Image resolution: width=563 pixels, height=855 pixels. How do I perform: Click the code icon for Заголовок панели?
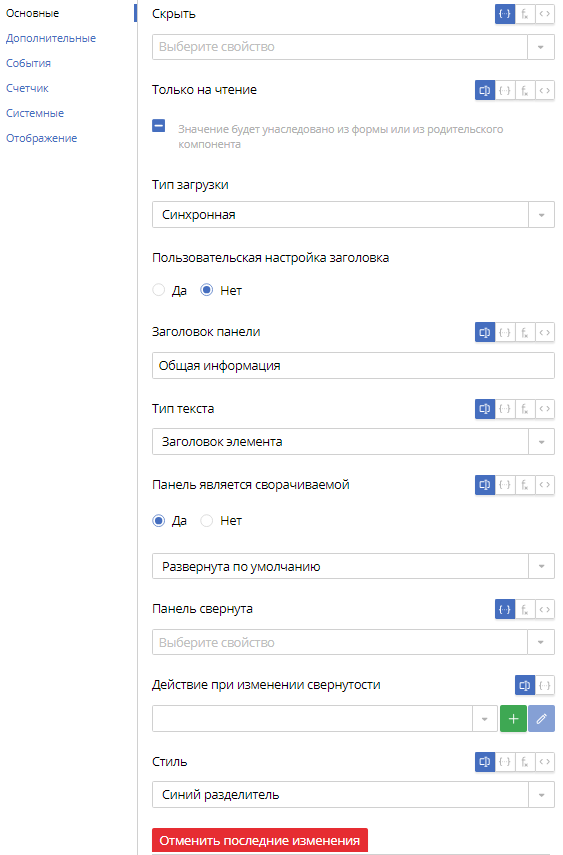click(x=544, y=332)
